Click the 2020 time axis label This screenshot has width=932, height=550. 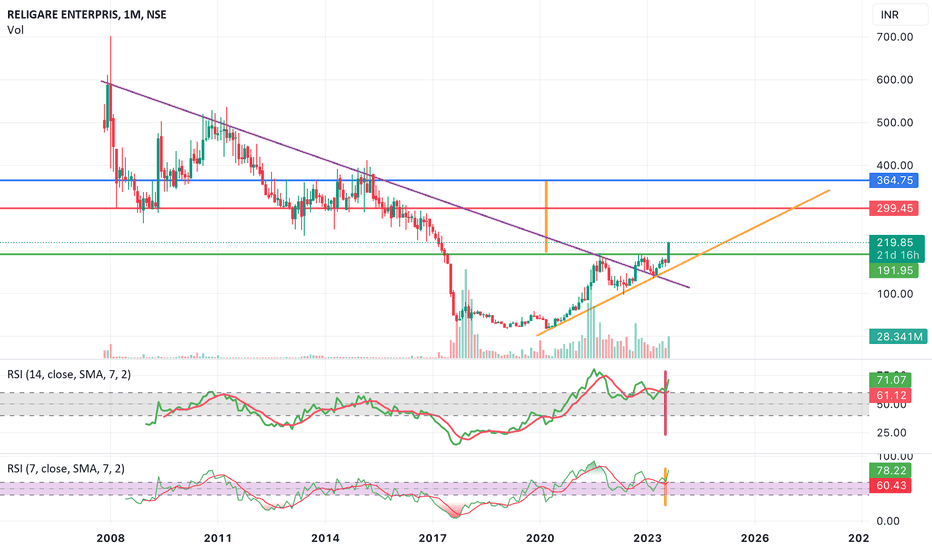[540, 538]
